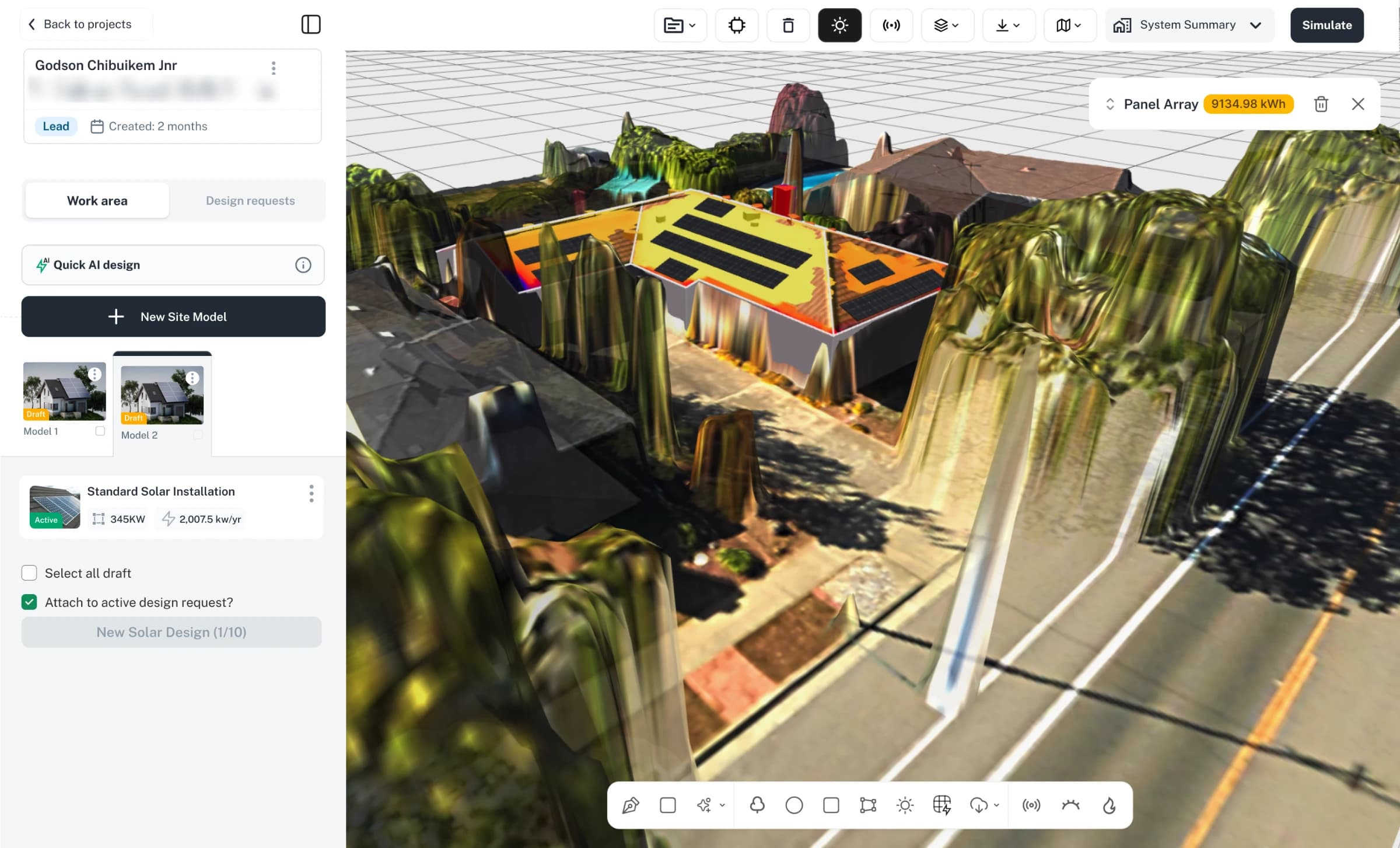Click the New Site Model button
Screen dimensions: 1400x848
[x=173, y=316]
